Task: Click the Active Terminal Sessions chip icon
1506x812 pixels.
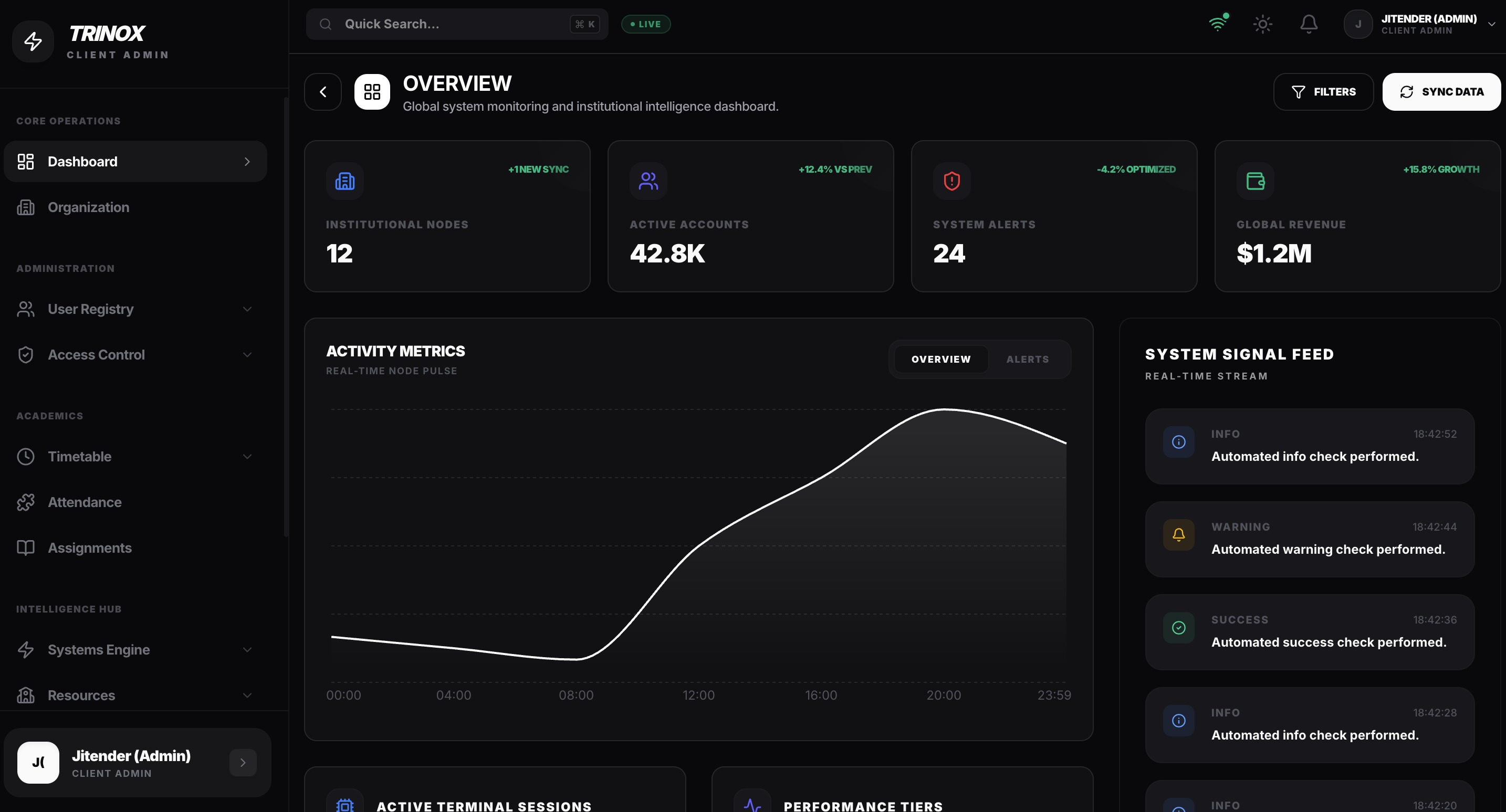Action: [345, 804]
